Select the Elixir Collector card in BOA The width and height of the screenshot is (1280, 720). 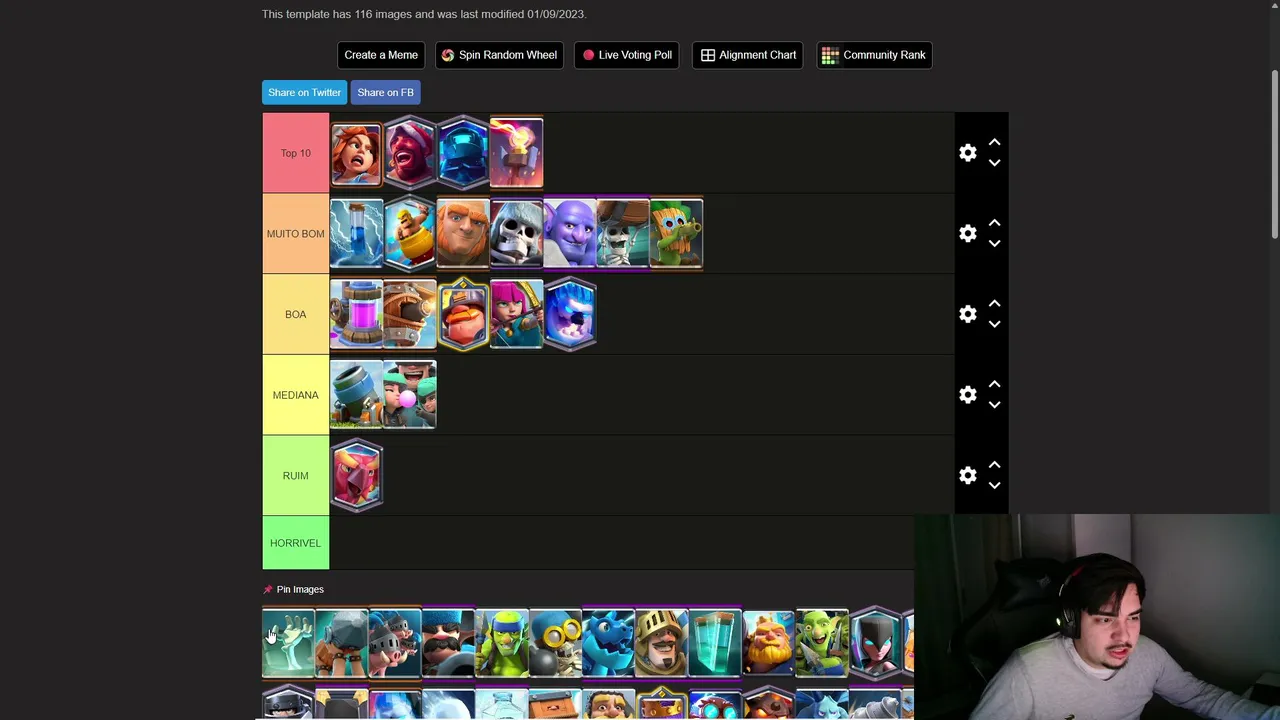click(356, 314)
